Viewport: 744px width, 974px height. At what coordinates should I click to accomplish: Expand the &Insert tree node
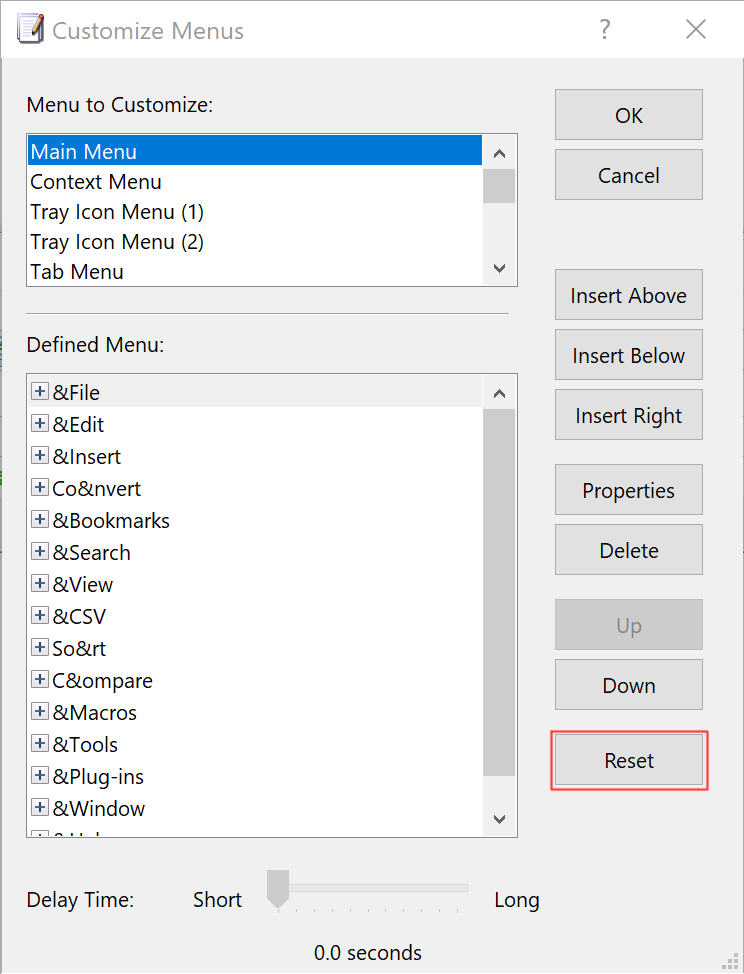coord(40,455)
